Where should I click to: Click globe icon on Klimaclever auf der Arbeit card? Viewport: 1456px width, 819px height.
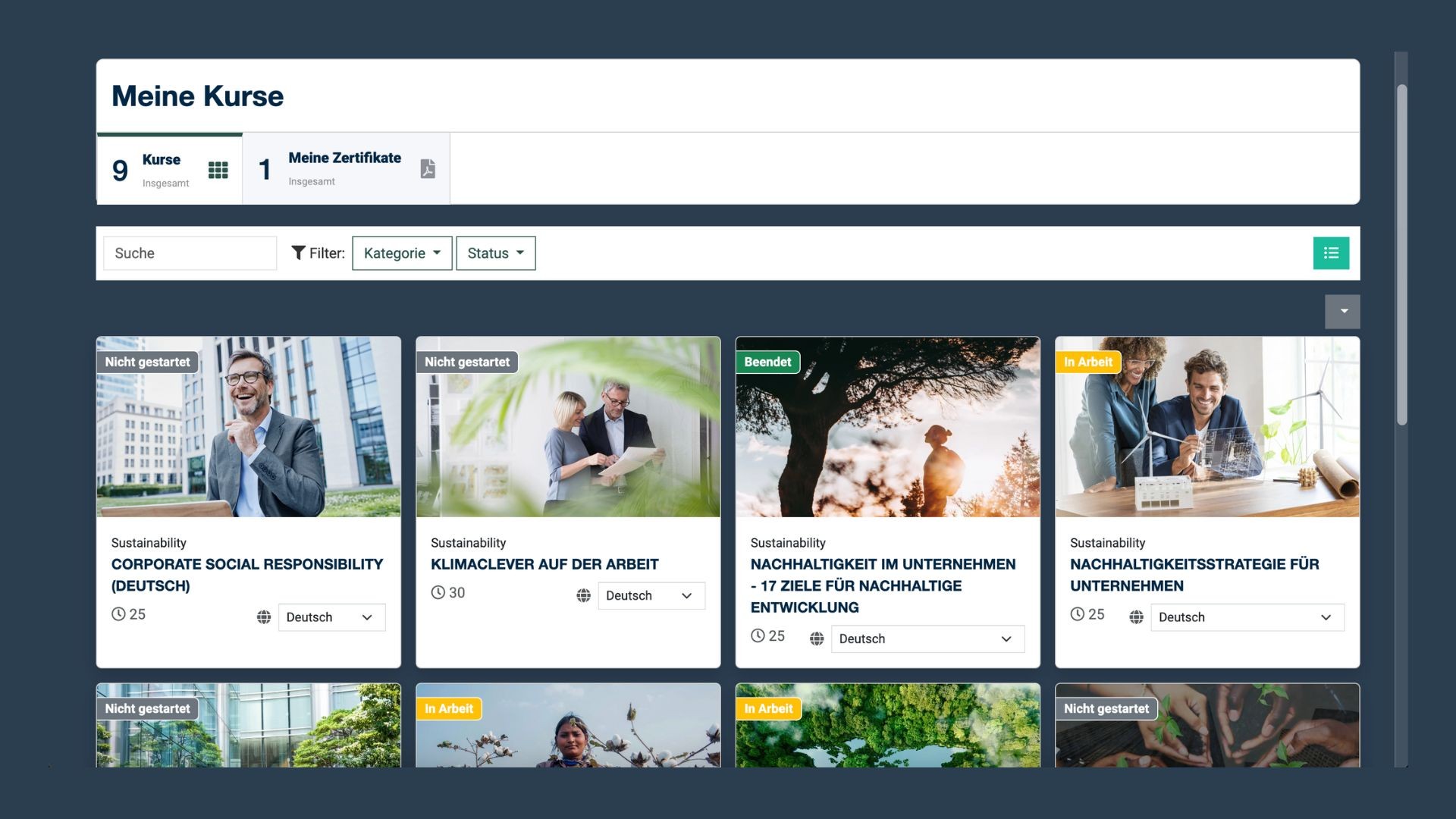pyautogui.click(x=583, y=596)
